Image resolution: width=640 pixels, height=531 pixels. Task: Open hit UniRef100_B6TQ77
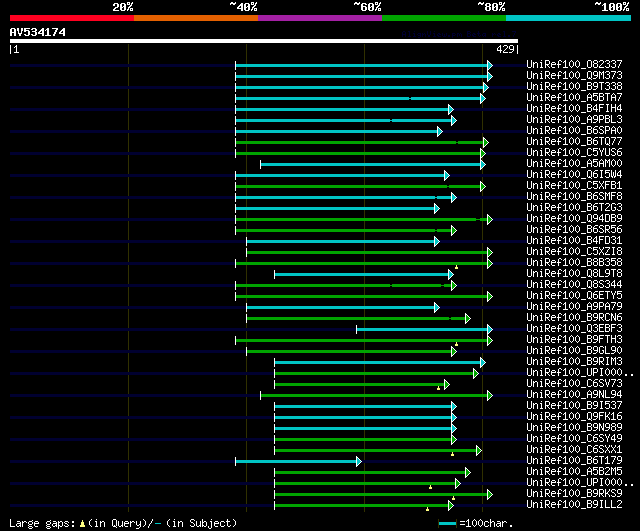click(574, 141)
